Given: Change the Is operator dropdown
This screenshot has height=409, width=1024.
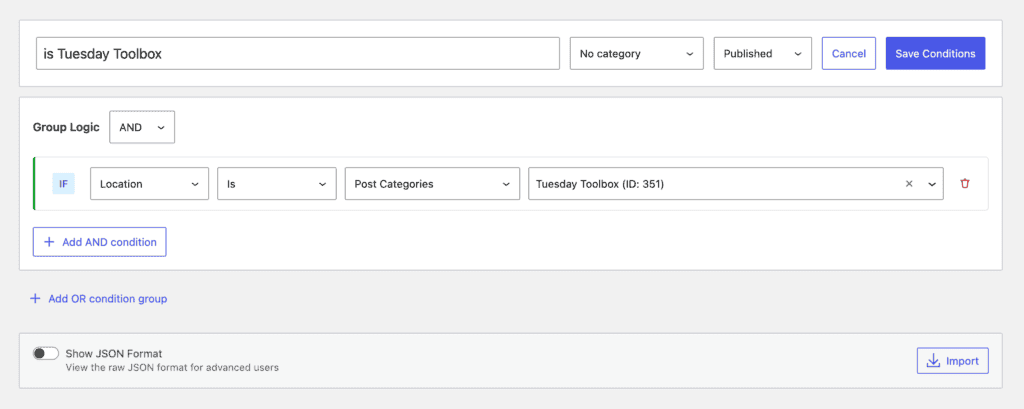Looking at the screenshot, I should coord(276,184).
